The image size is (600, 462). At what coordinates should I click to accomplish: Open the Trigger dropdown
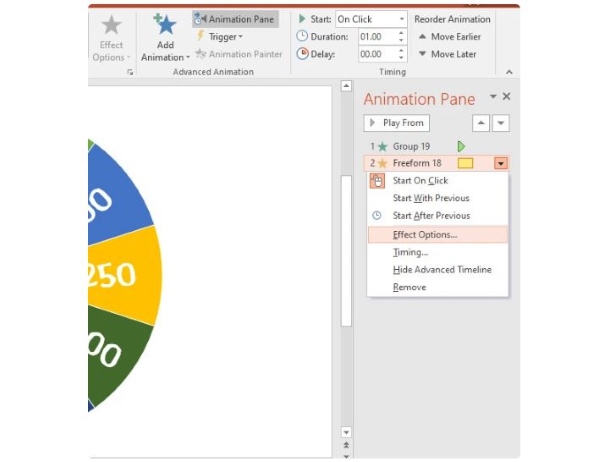(x=226, y=37)
